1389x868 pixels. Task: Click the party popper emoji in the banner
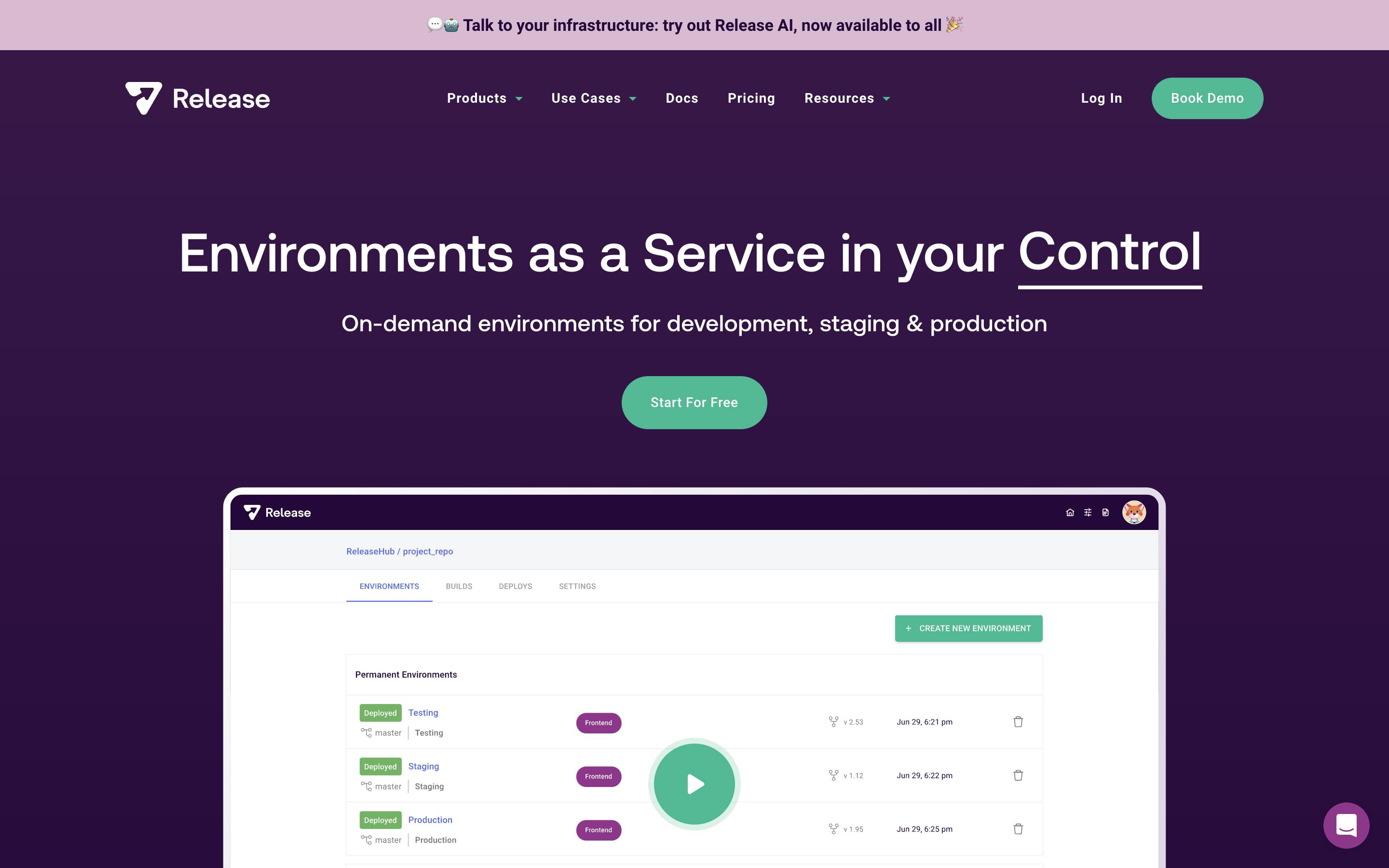point(954,24)
